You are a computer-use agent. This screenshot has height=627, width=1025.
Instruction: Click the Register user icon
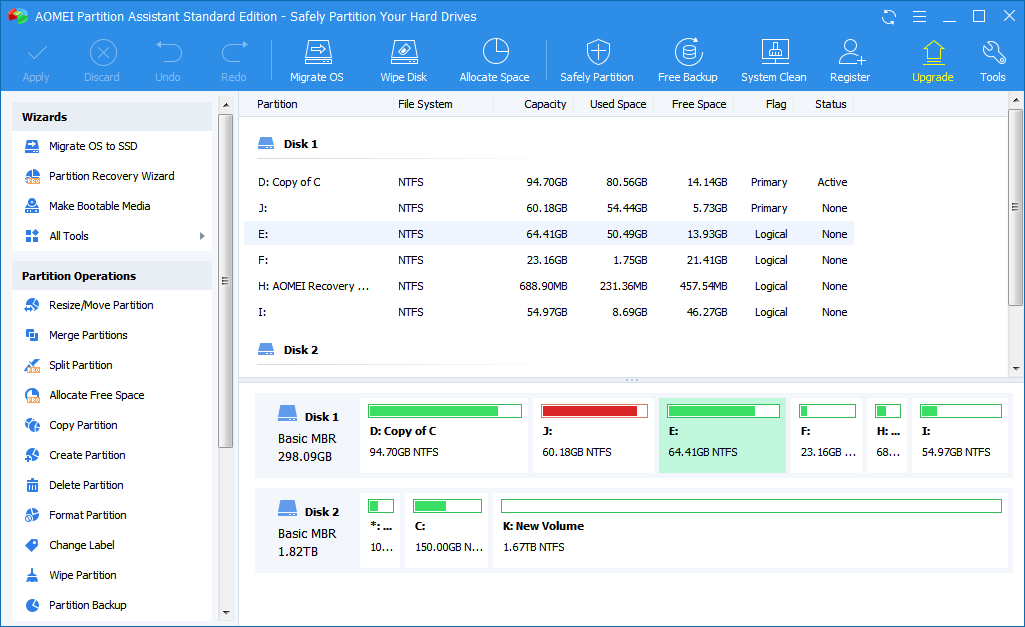point(850,53)
